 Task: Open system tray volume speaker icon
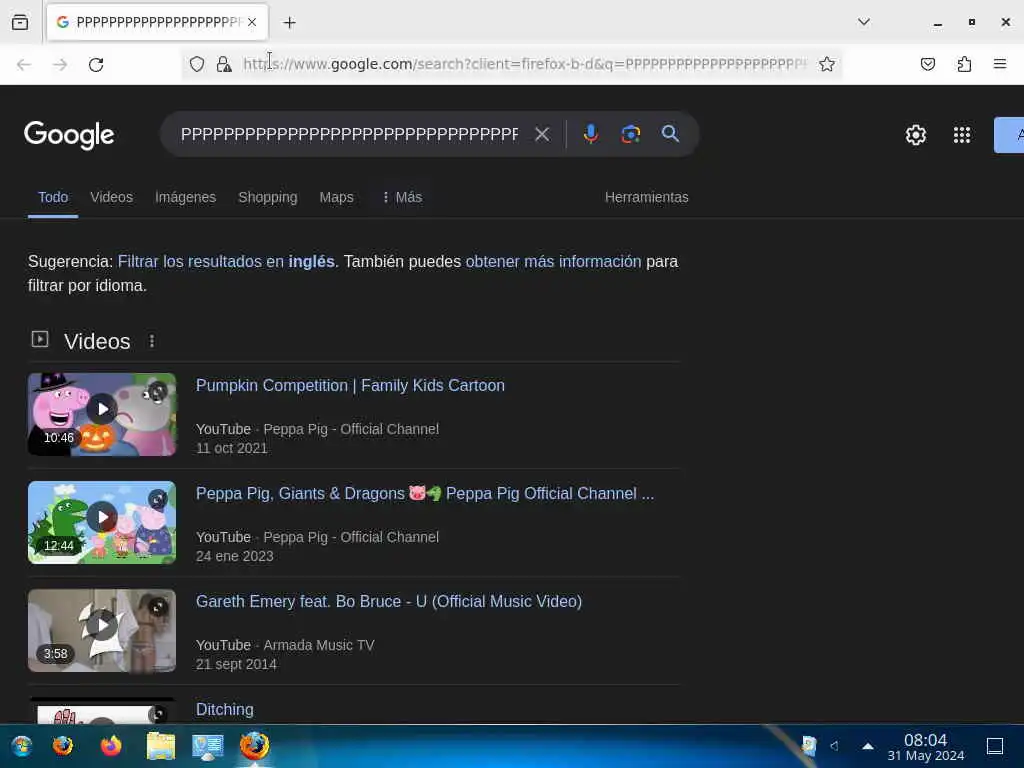(834, 746)
